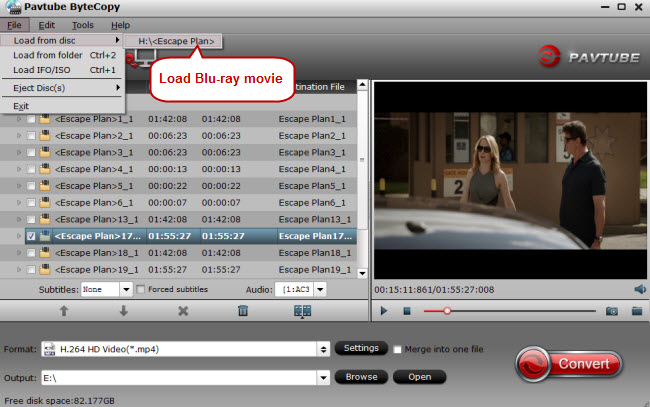Click the film icon of Escape Plan>2_1
Viewport: 650px width, 407px height.
45,136
